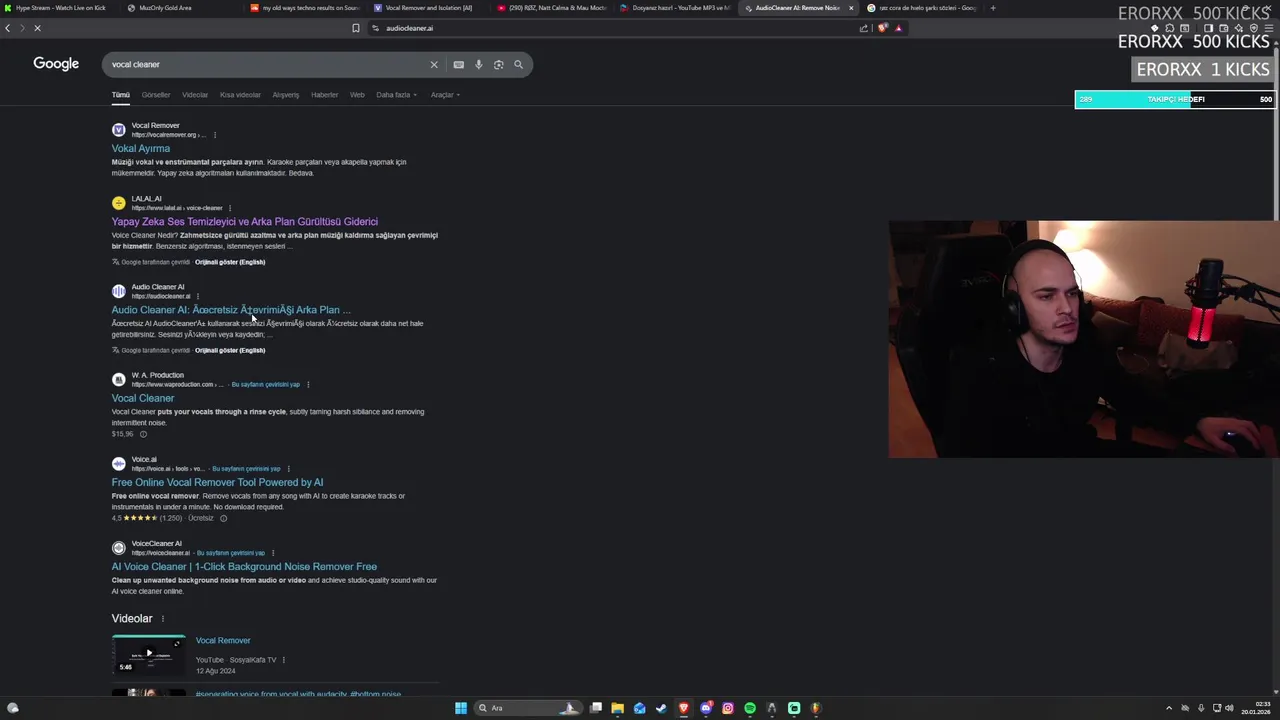Open Audio Cleaner AI result link

(x=231, y=310)
